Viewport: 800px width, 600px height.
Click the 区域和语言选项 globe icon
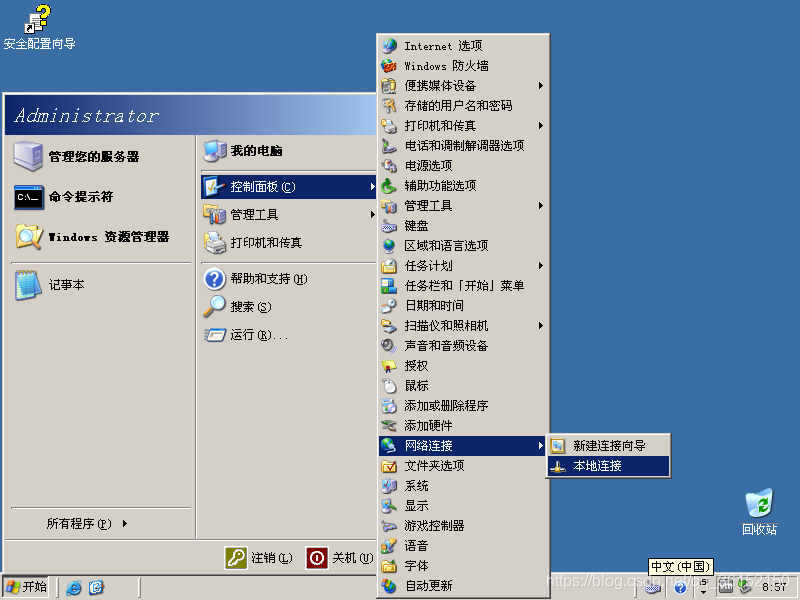tap(389, 246)
